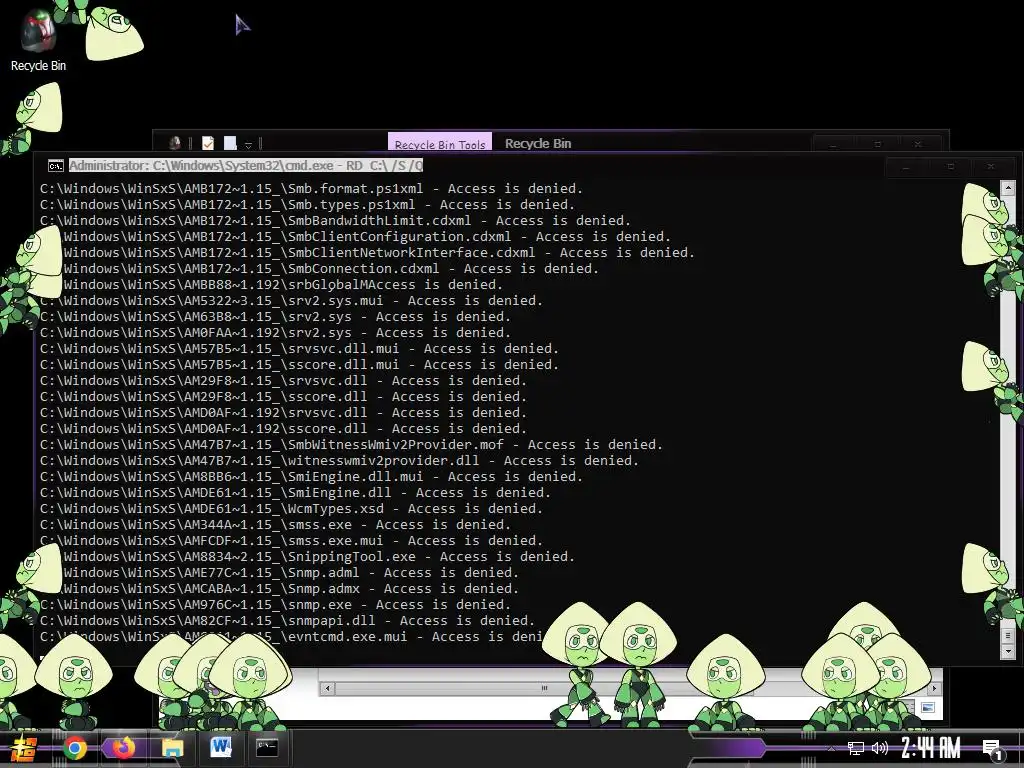Click the line with Smb.types.ps1xml
The height and width of the screenshot is (768, 1024).
click(x=307, y=204)
